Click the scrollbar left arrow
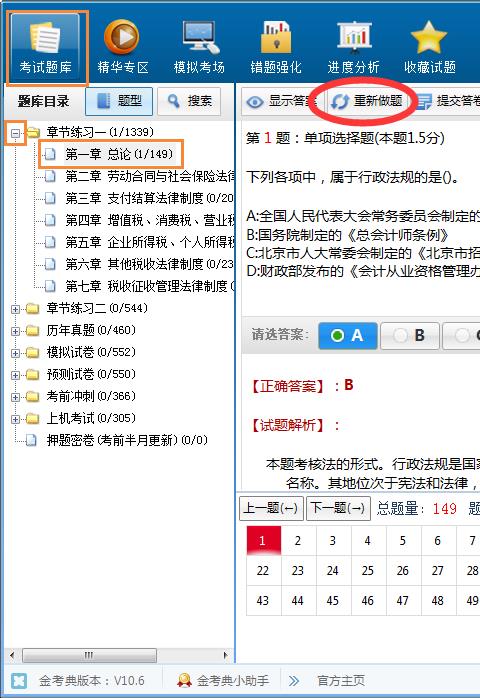Screen dimensions: 480x698 (12, 655)
